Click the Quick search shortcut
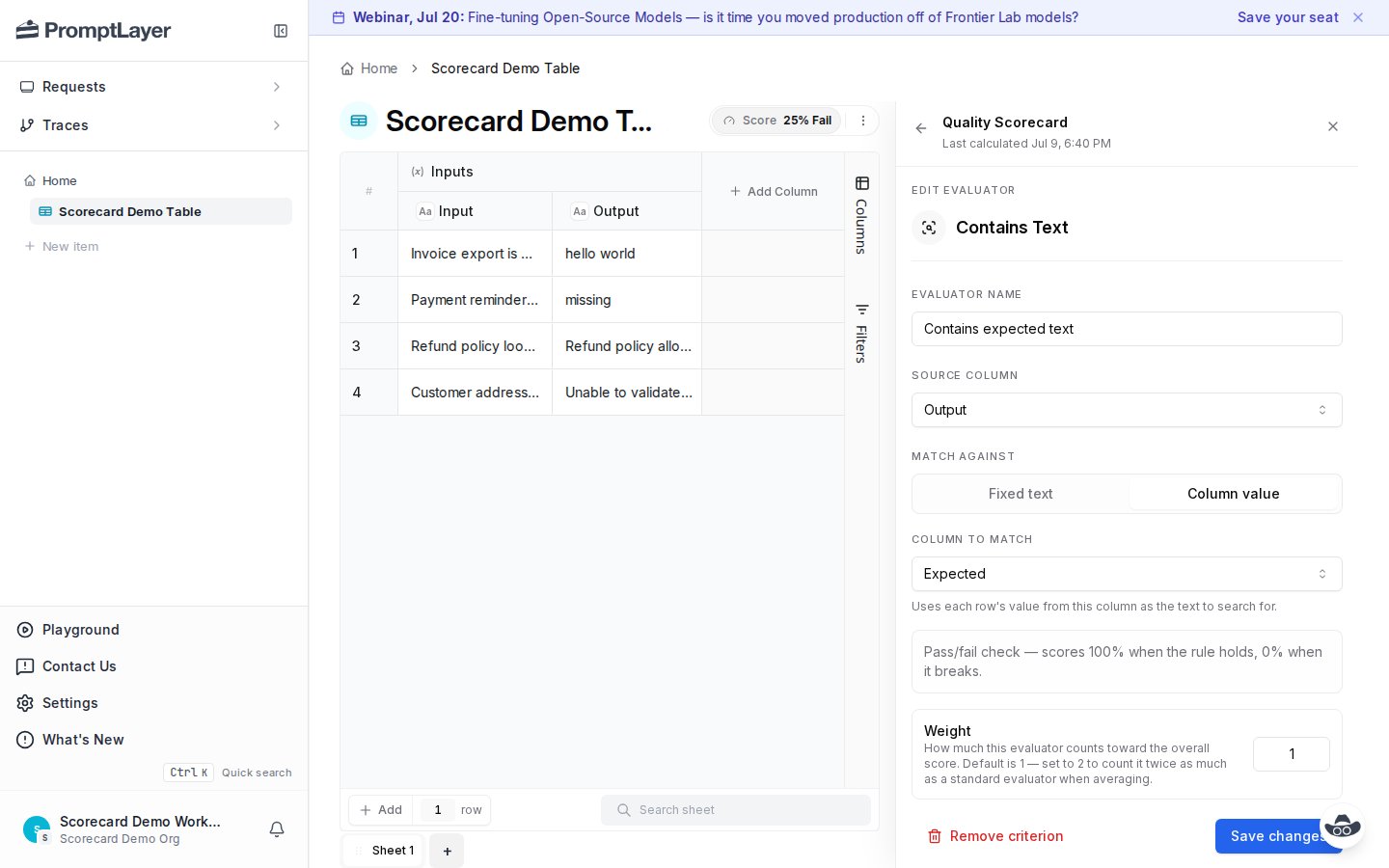 pos(228,773)
